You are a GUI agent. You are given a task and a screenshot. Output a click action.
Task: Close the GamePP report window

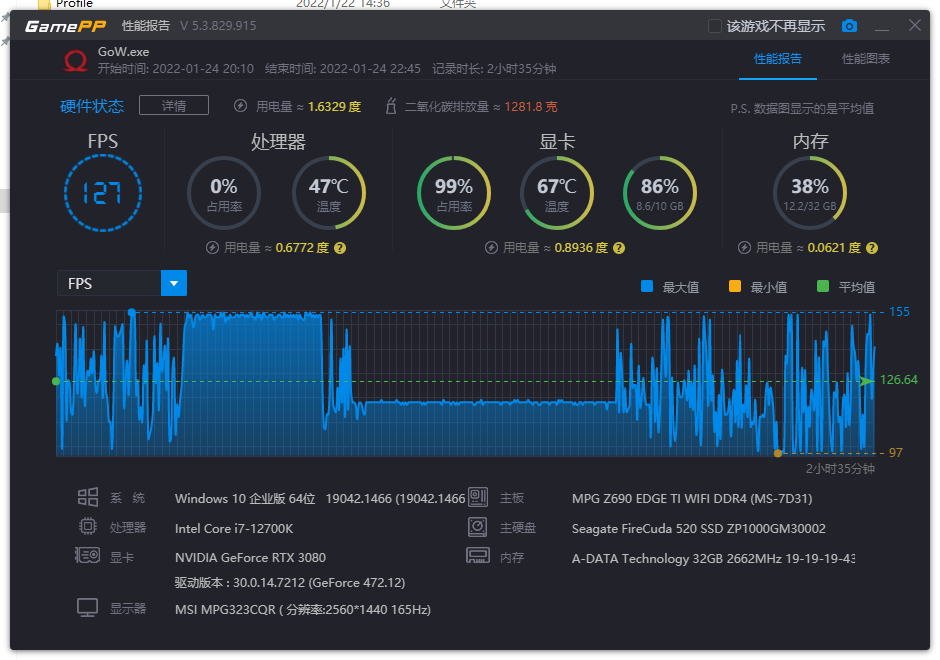pyautogui.click(x=915, y=25)
